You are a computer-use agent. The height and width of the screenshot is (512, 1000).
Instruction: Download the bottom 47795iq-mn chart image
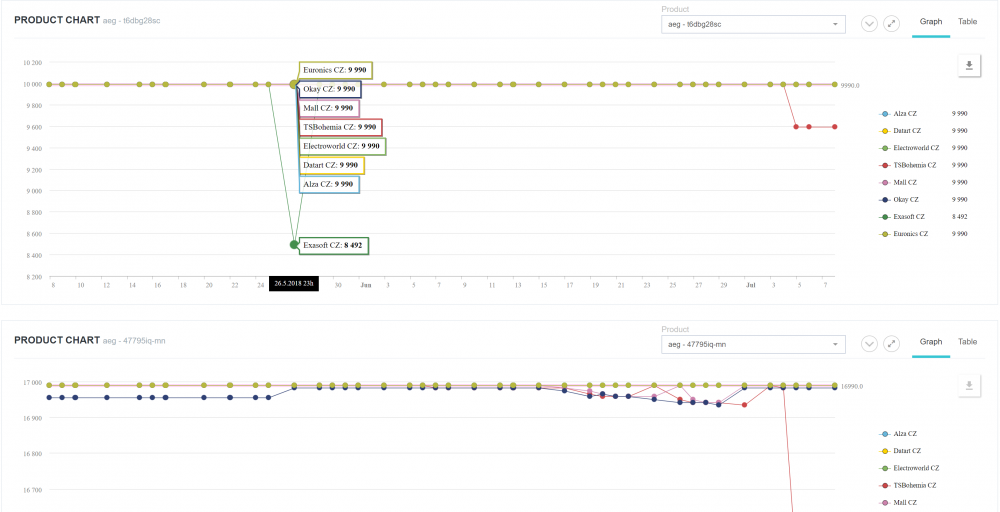coord(969,385)
